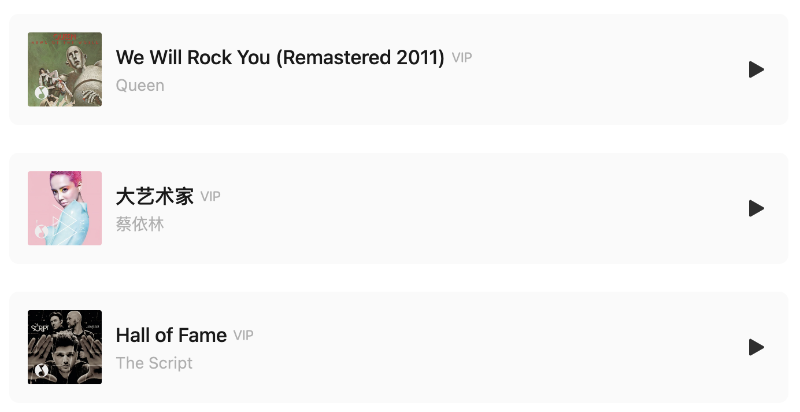
Task: Click VIP badge beside 大艺术家
Action: (210, 197)
